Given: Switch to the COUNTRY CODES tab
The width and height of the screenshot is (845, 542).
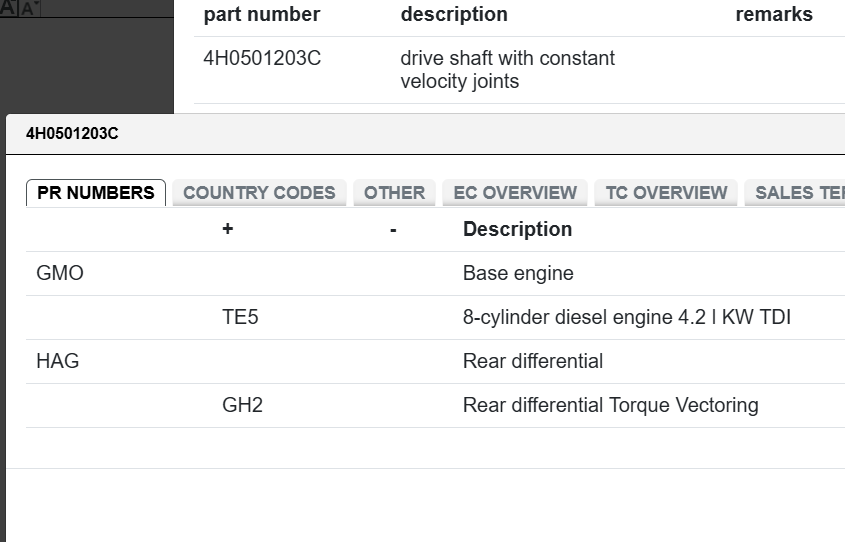Looking at the screenshot, I should point(259,193).
